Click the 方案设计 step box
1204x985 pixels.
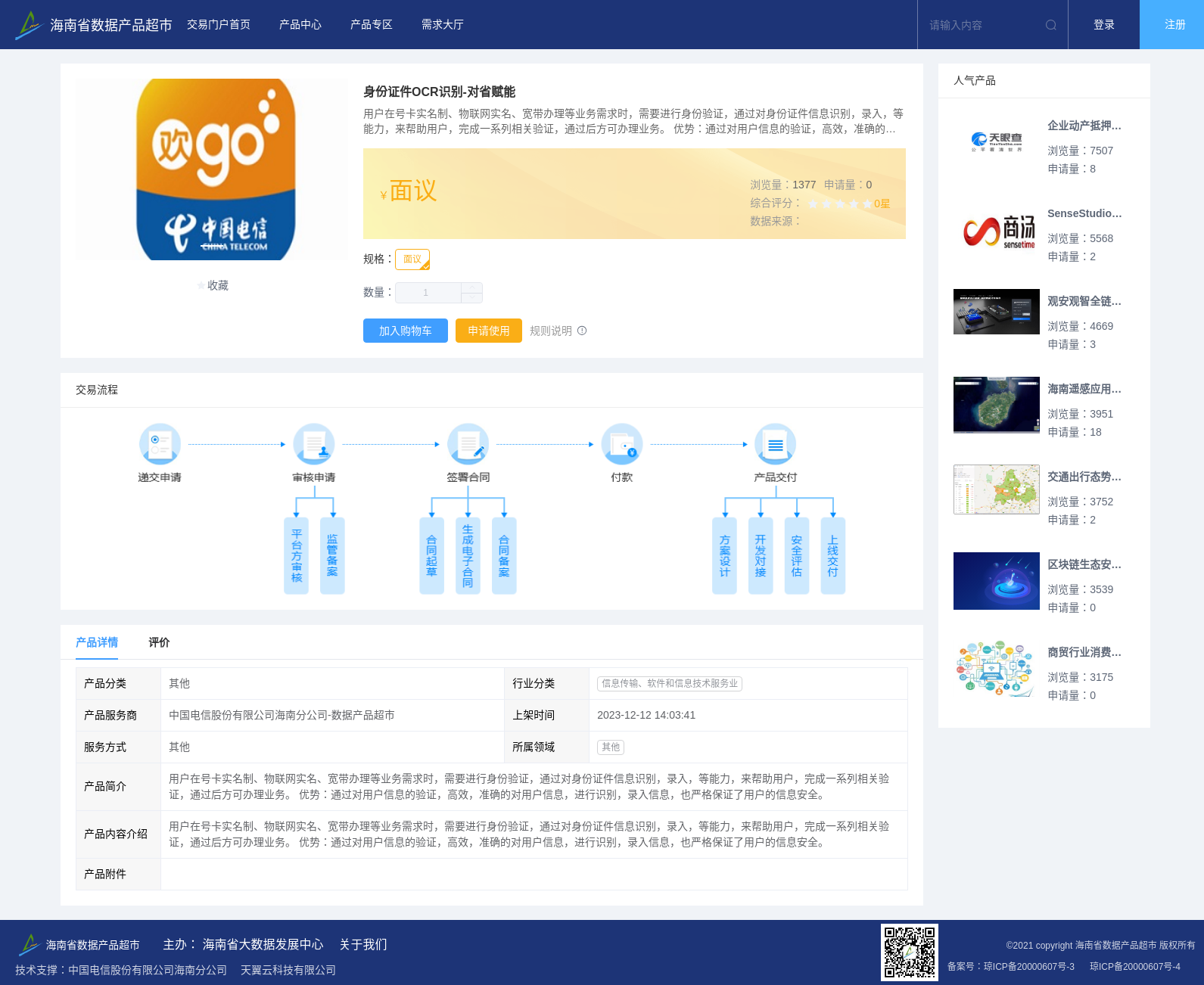click(724, 555)
